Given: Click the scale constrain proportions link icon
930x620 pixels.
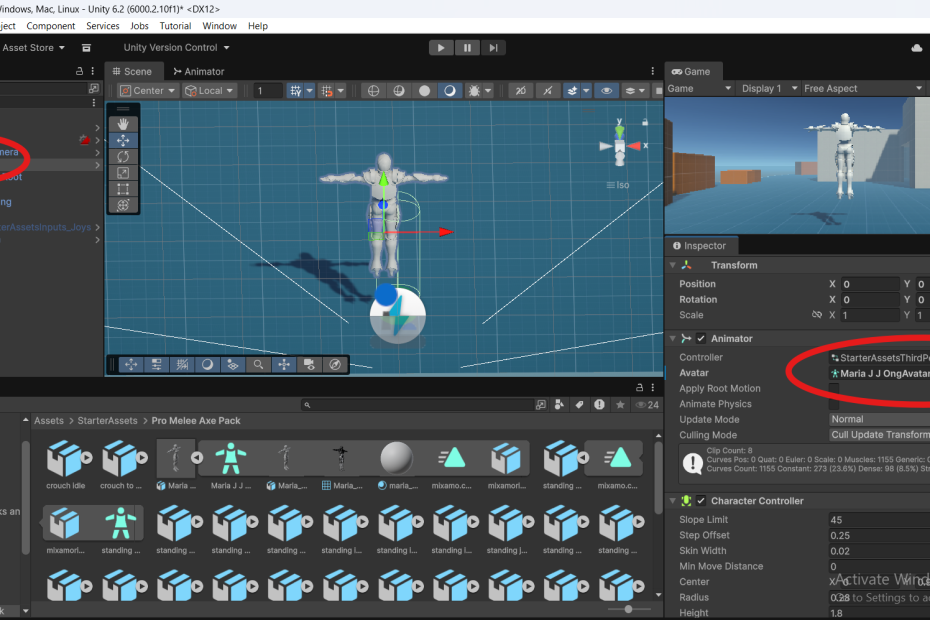Looking at the screenshot, I should (x=817, y=315).
